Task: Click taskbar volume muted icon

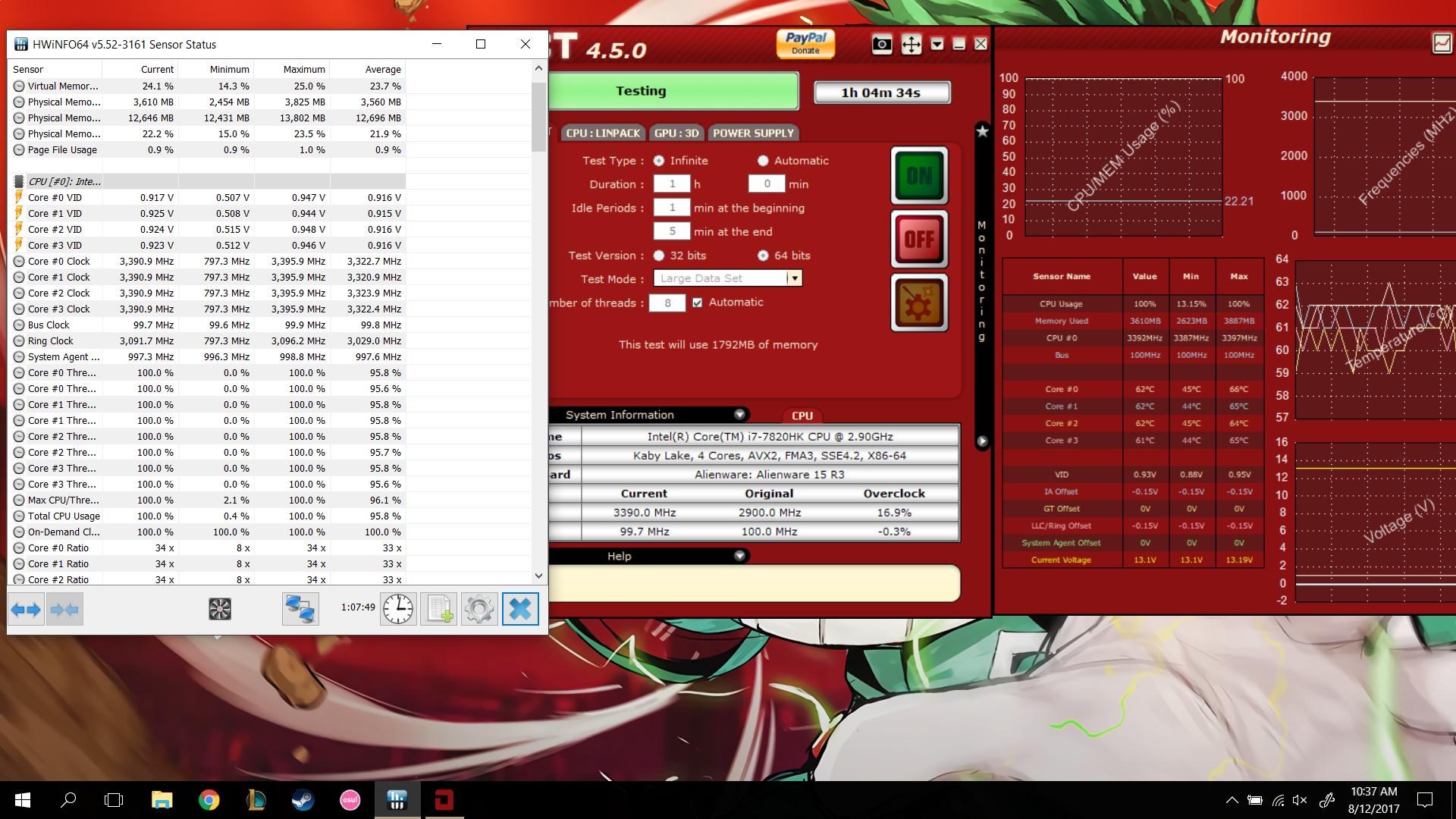Action: click(x=1300, y=800)
